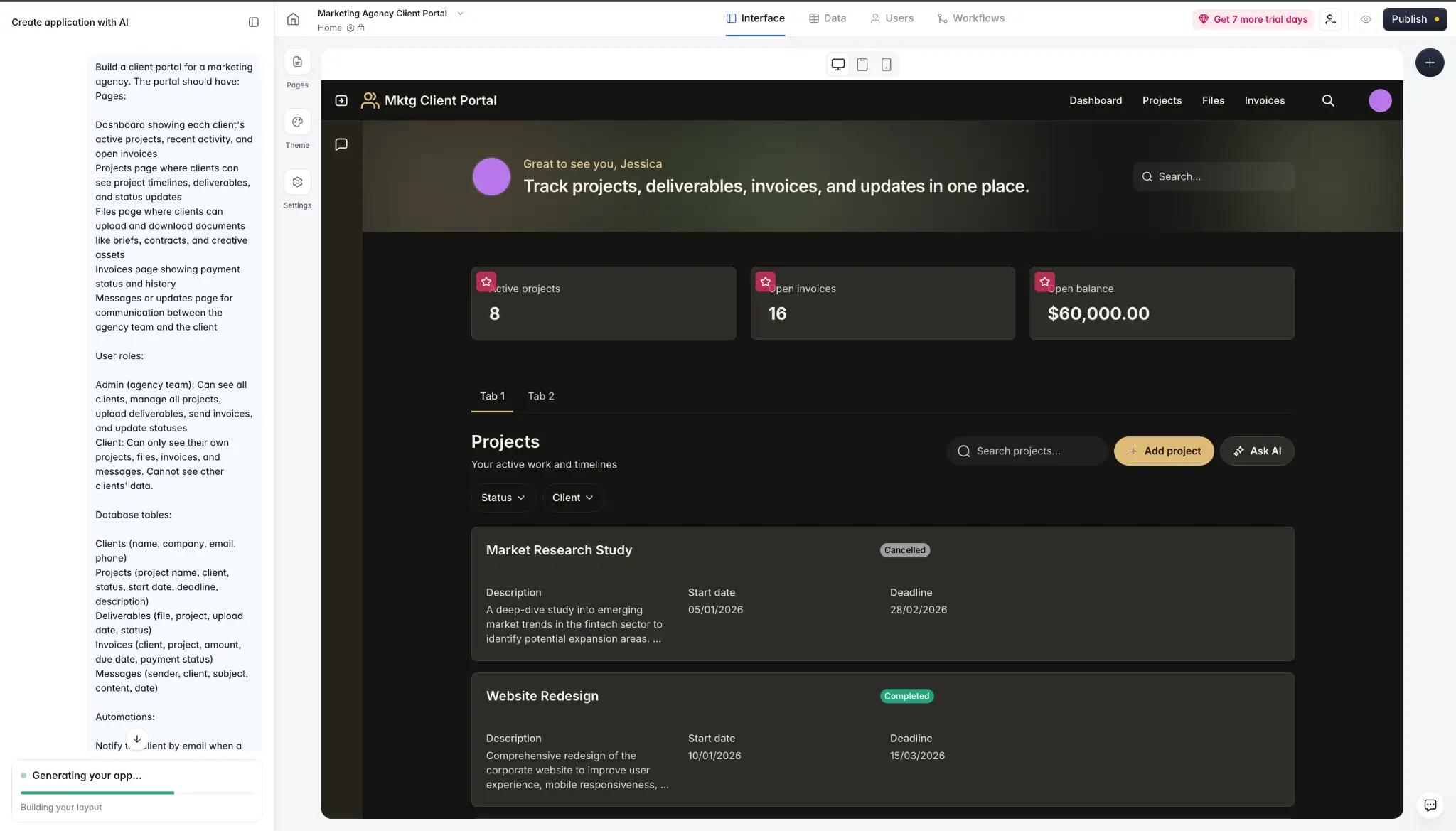Image resolution: width=1456 pixels, height=831 pixels.
Task: Open the Marketing Agency Client Portal dropdown
Action: (x=460, y=13)
